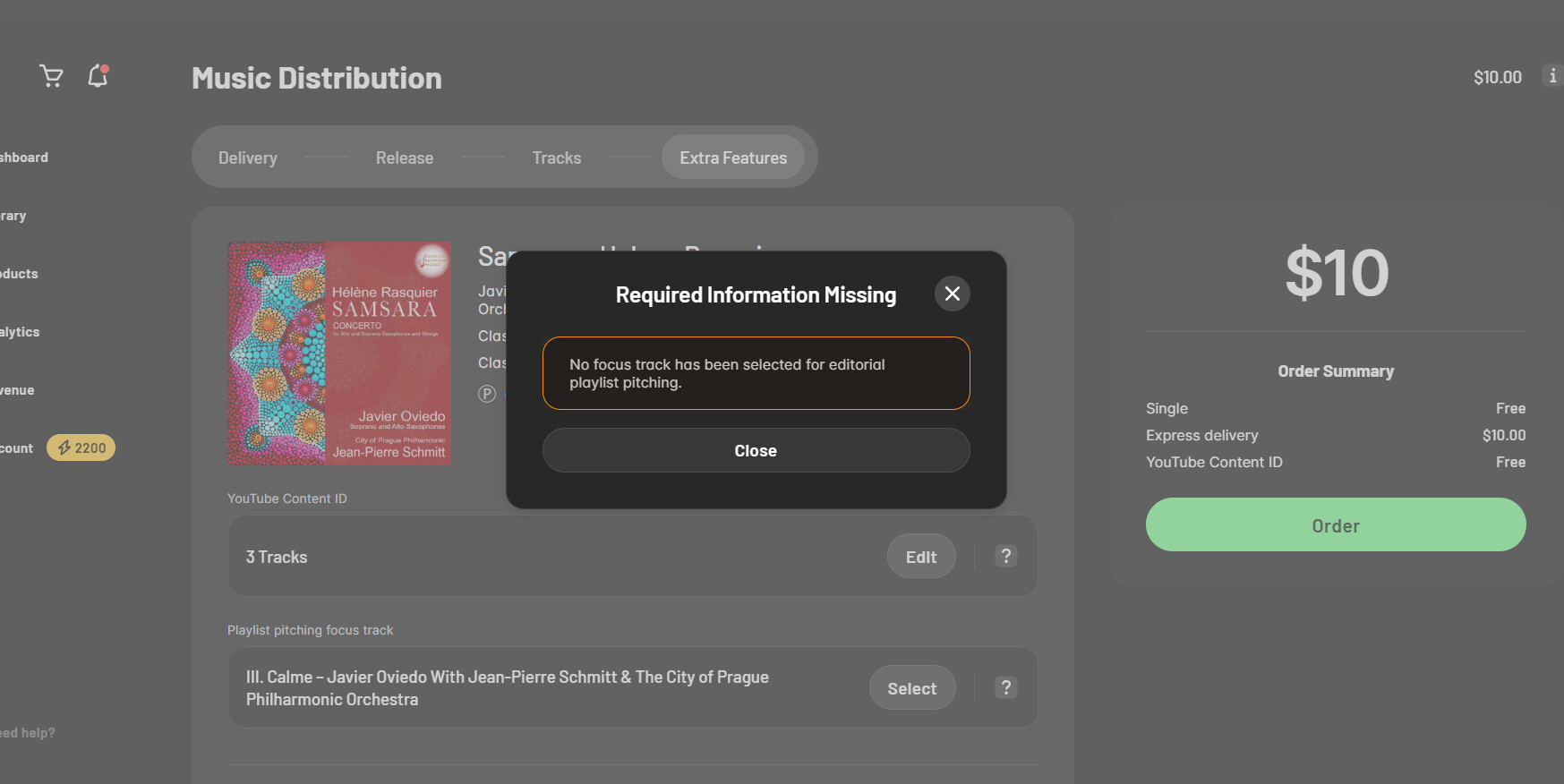Screen dimensions: 1564x784
Task: Switch to the Release step tab
Action: [405, 158]
